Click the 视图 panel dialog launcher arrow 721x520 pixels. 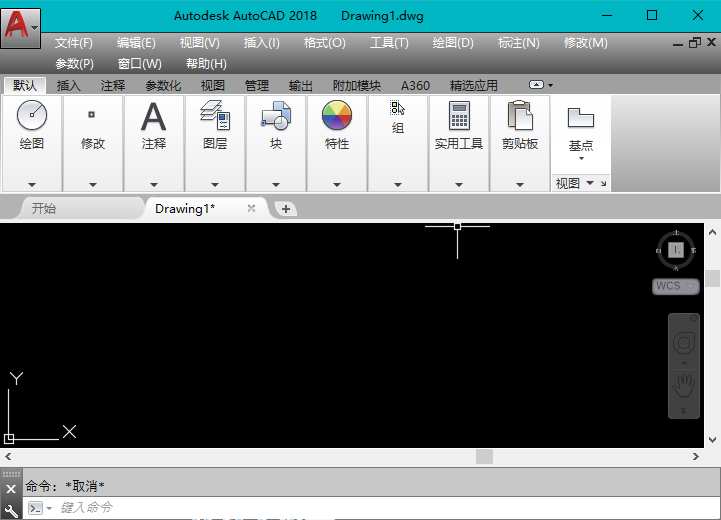603,183
